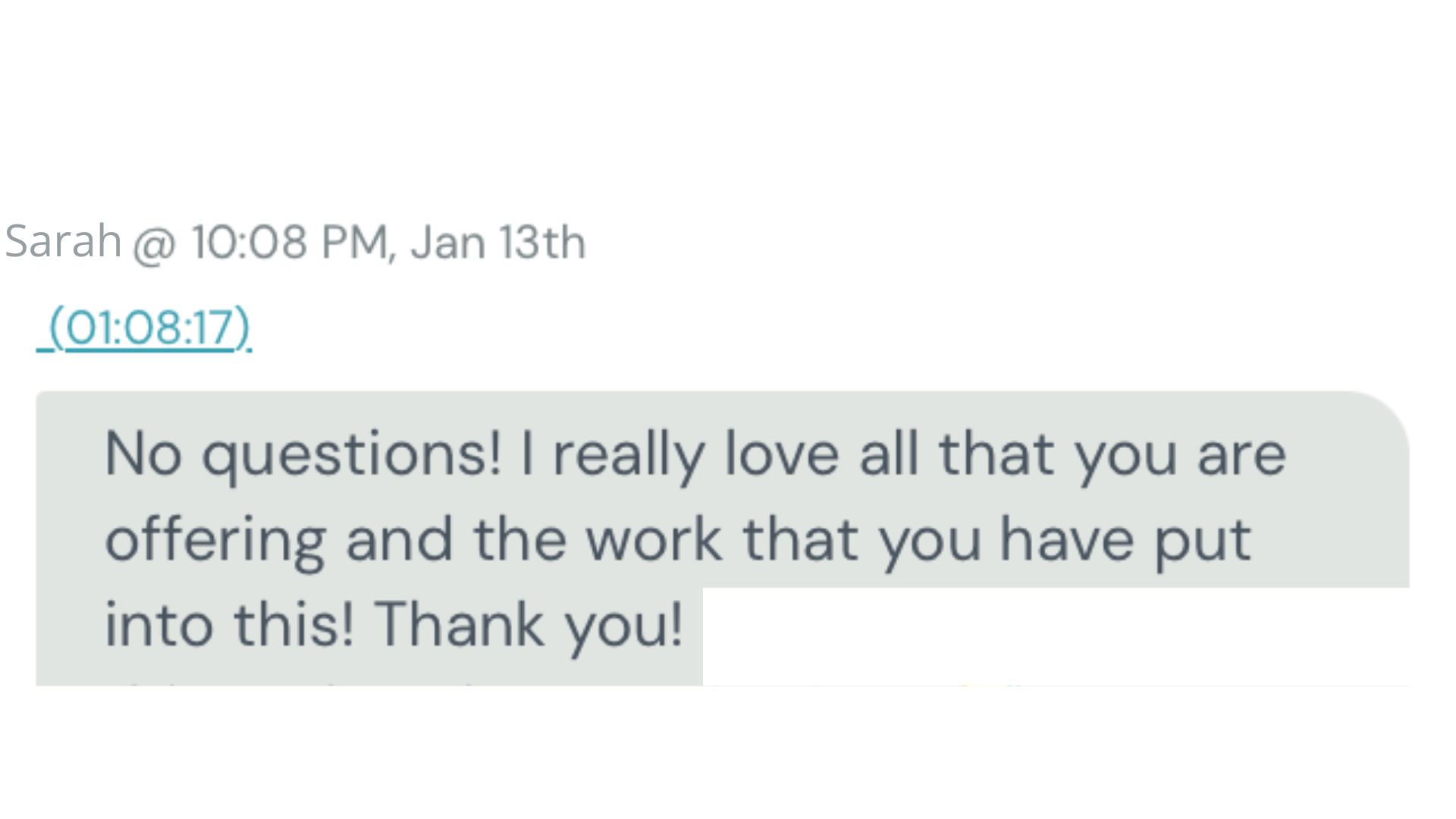This screenshot has width=1456, height=819.
Task: Click the Jan 13th date text
Action: click(498, 243)
